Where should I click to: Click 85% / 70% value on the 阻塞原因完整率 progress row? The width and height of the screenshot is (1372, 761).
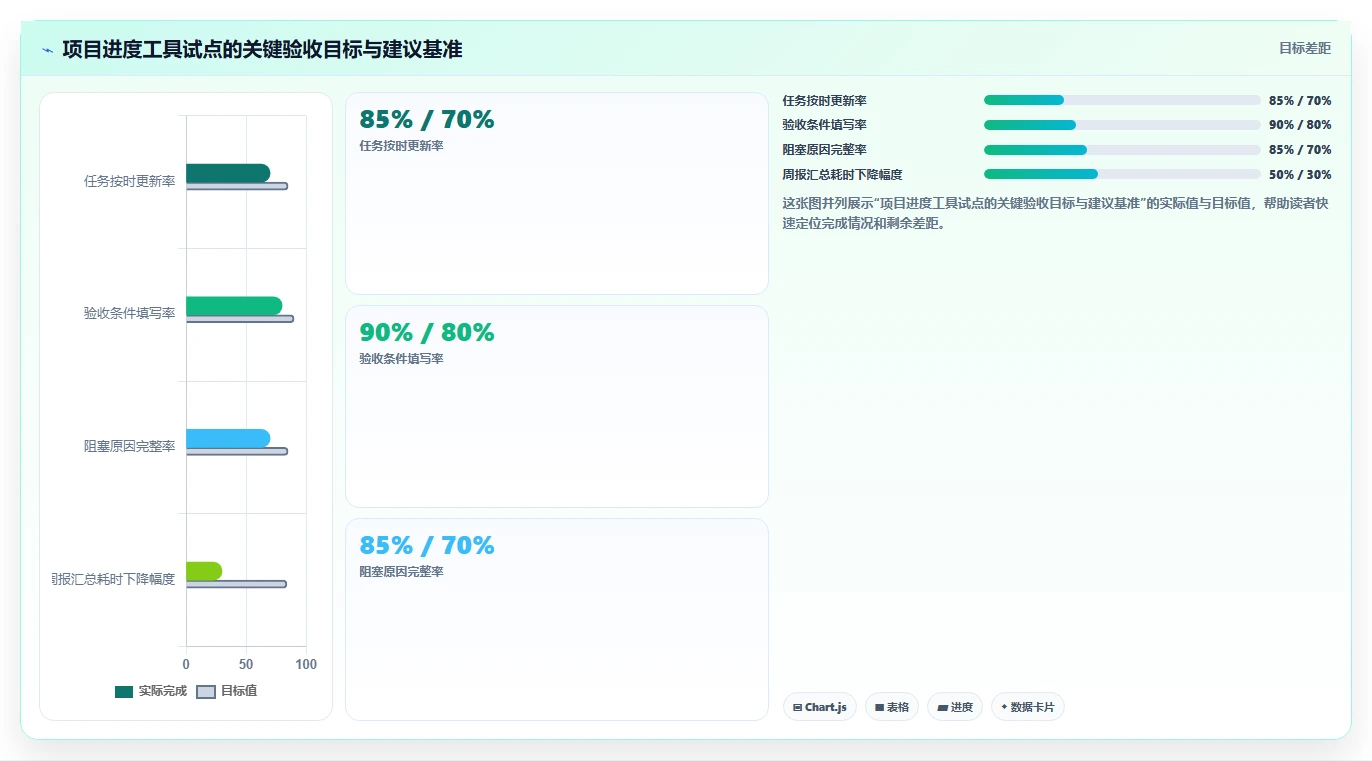(1300, 150)
